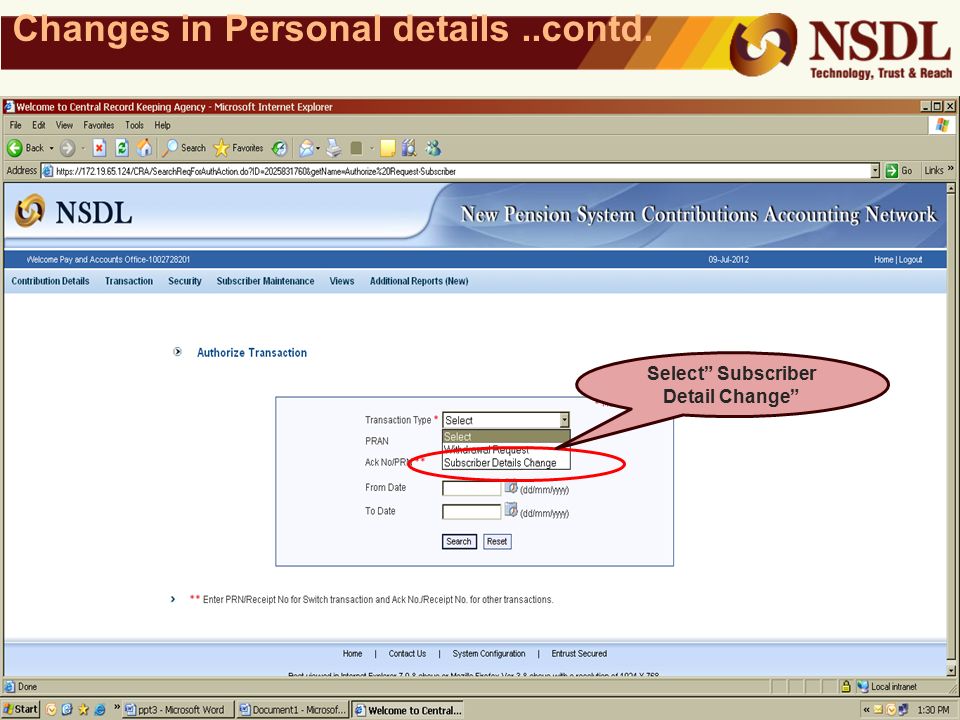Open Additional Reports (New) menu
Viewport: 960px width, 720px height.
coord(419,281)
